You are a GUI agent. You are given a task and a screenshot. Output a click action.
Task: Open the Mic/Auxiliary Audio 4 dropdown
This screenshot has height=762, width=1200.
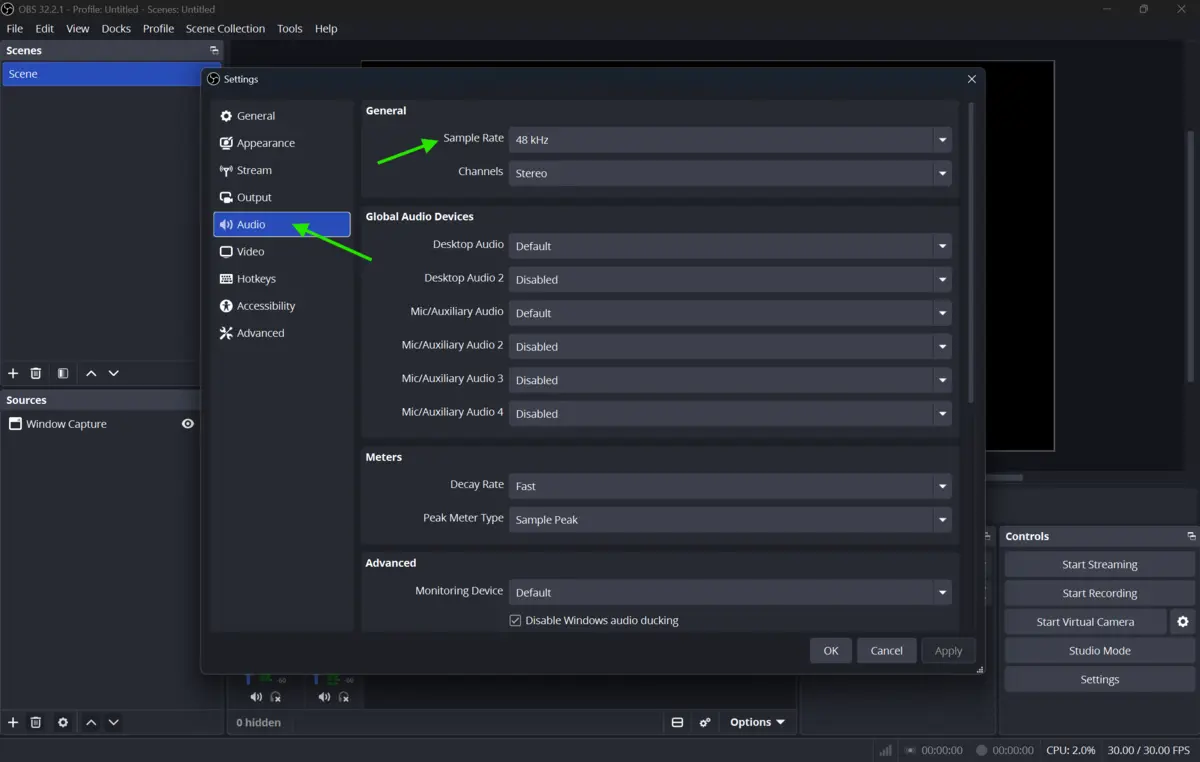pyautogui.click(x=730, y=413)
